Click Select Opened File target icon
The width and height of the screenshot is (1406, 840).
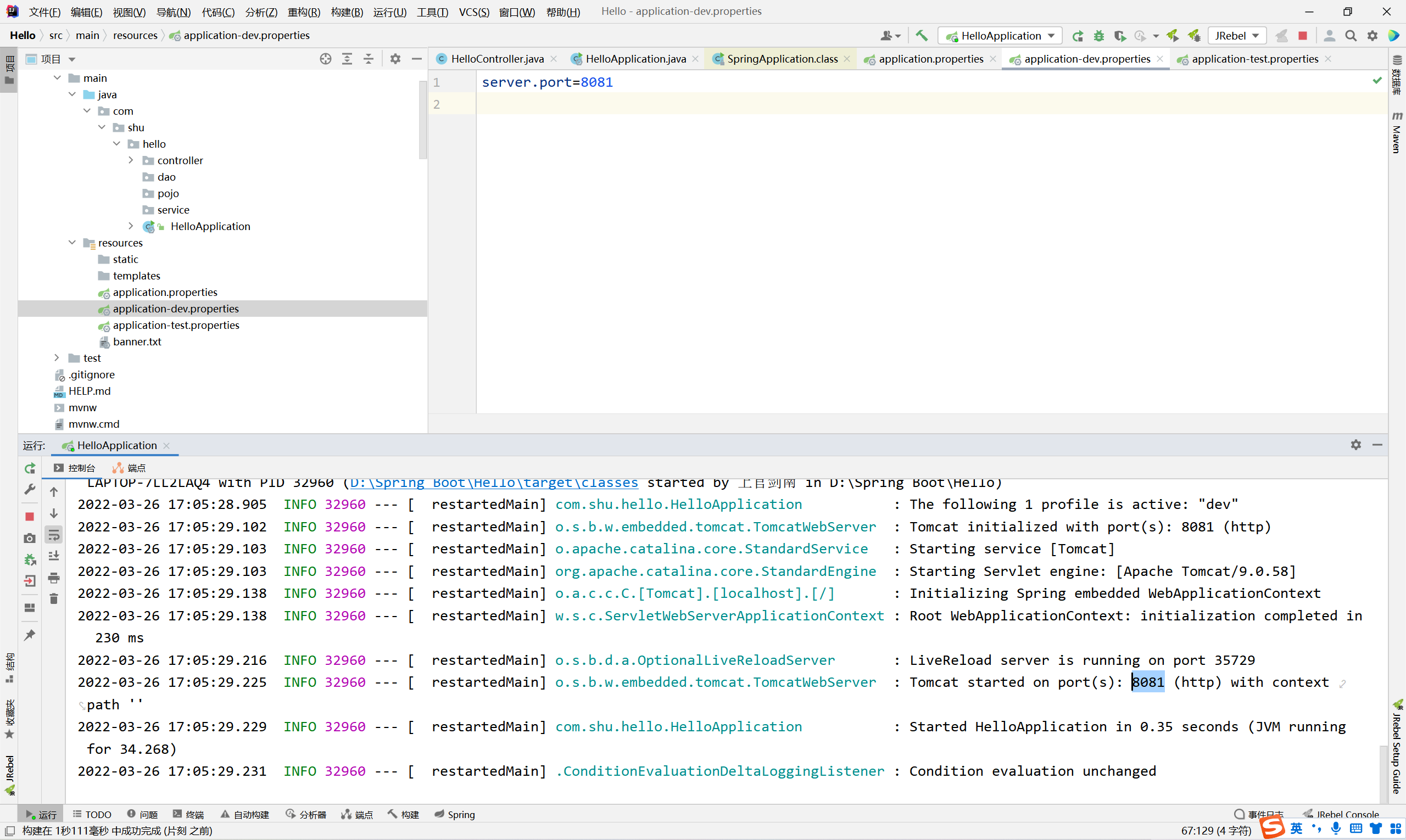326,59
